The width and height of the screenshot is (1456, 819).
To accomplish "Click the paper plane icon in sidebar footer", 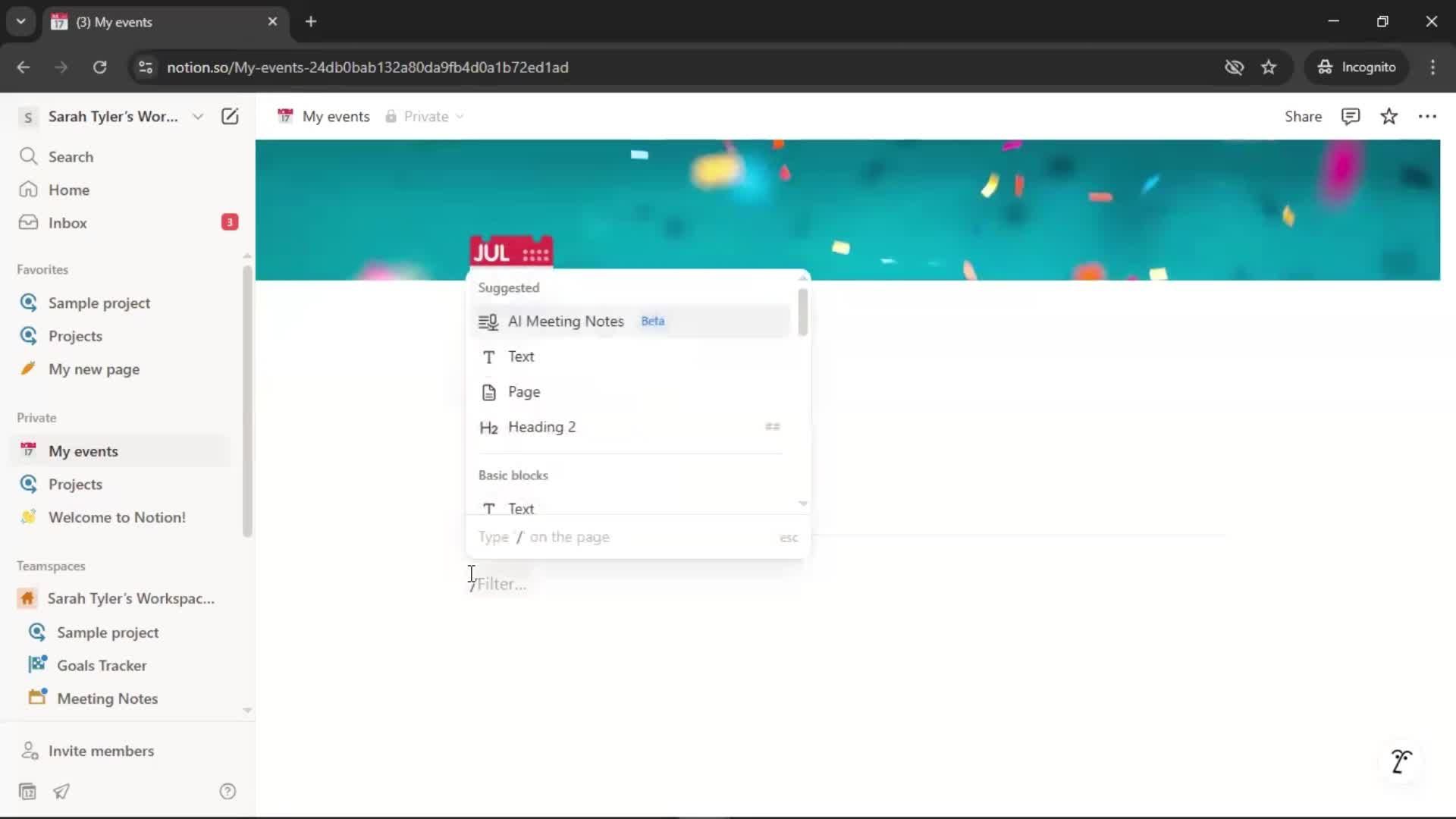I will click(x=61, y=791).
